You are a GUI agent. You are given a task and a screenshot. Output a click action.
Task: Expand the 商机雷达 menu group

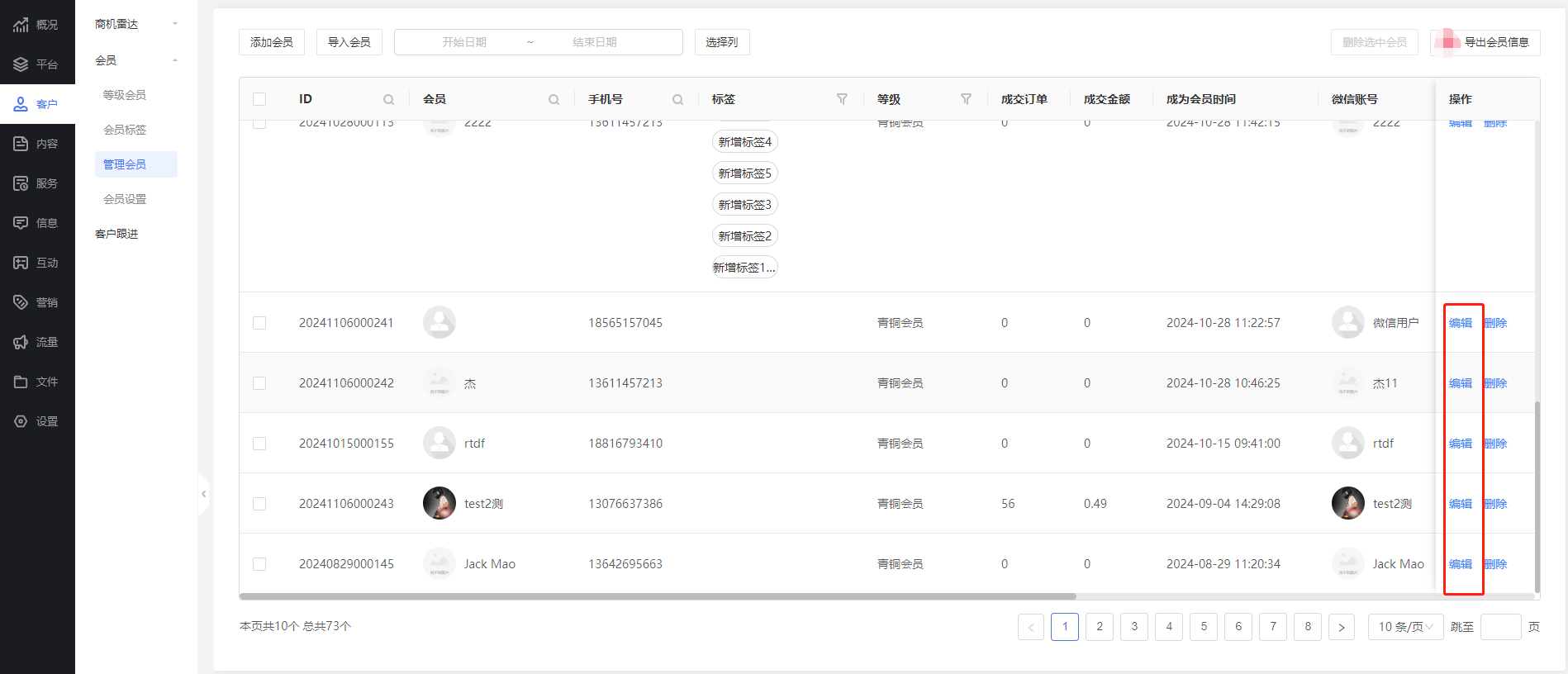pyautogui.click(x=136, y=24)
